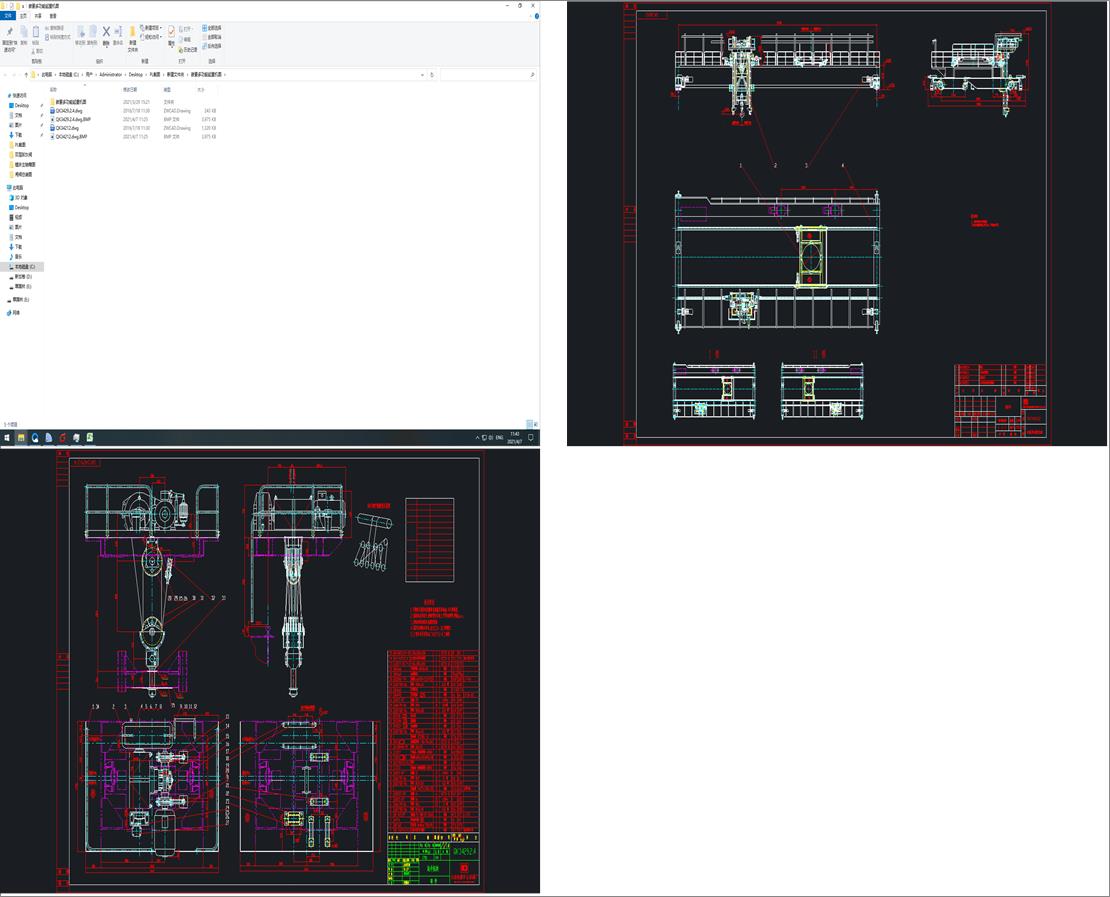The width and height of the screenshot is (1110, 897).
Task: Expand the New item dropdown
Action: click(151, 28)
